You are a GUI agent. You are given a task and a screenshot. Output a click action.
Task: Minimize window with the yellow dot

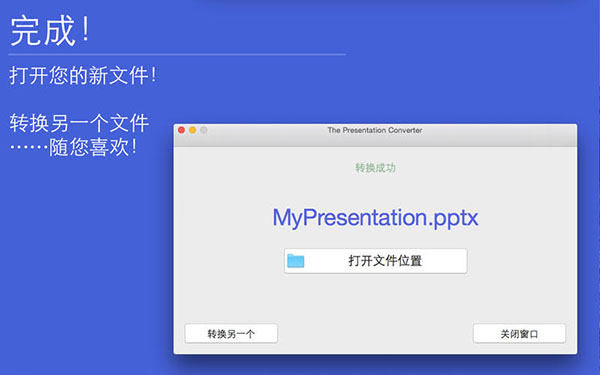[x=192, y=130]
